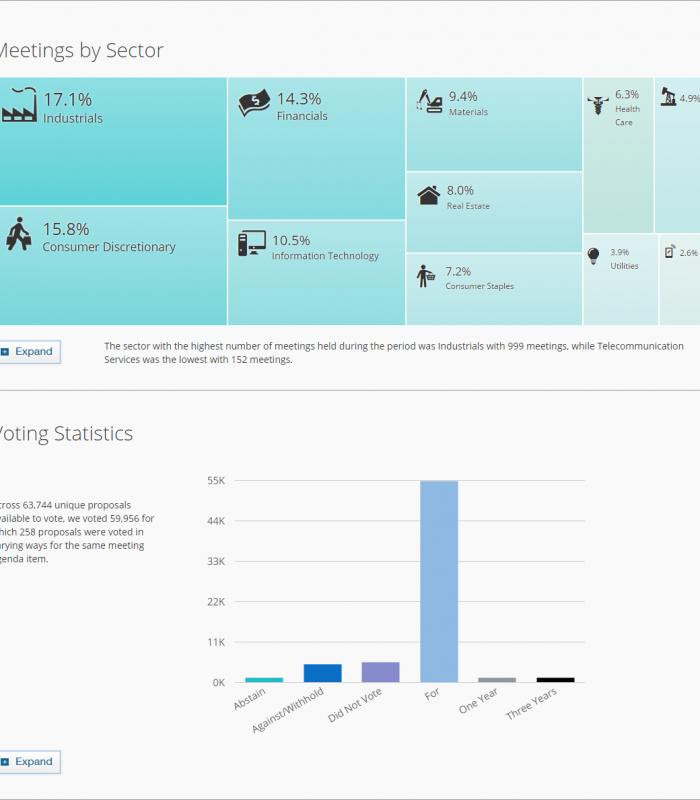
Task: Expand the Voting Statistics section
Action: click(27, 762)
